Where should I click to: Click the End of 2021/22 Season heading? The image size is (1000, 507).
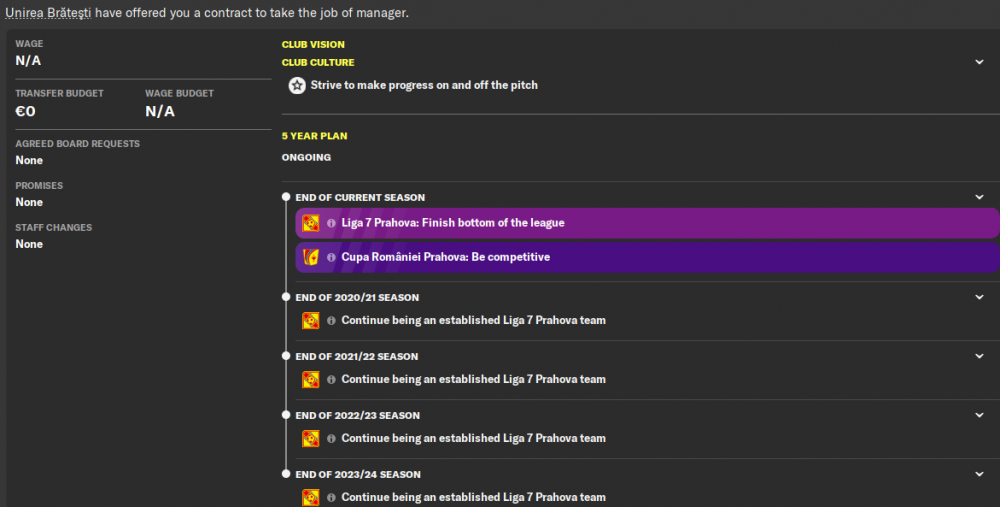point(357,356)
